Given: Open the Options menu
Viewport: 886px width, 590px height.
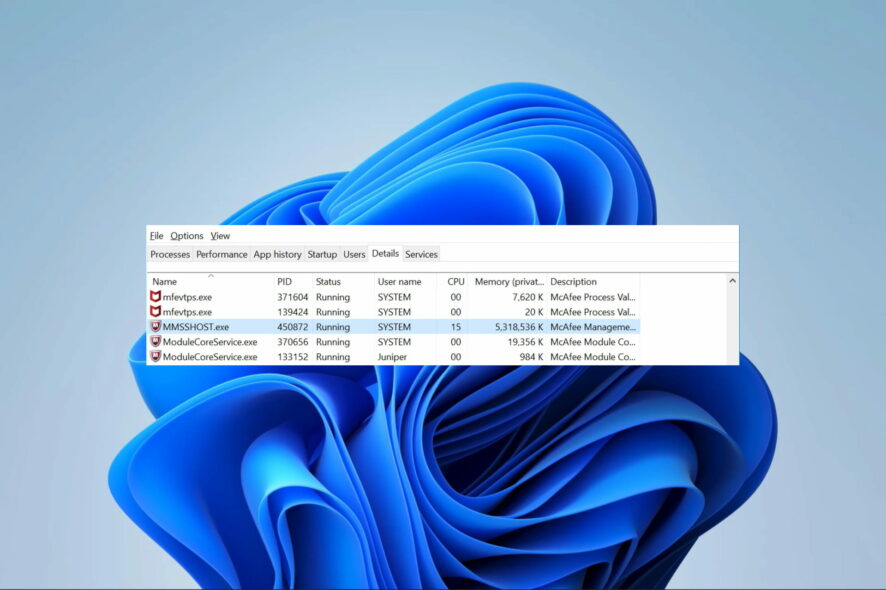Looking at the screenshot, I should pyautogui.click(x=186, y=236).
